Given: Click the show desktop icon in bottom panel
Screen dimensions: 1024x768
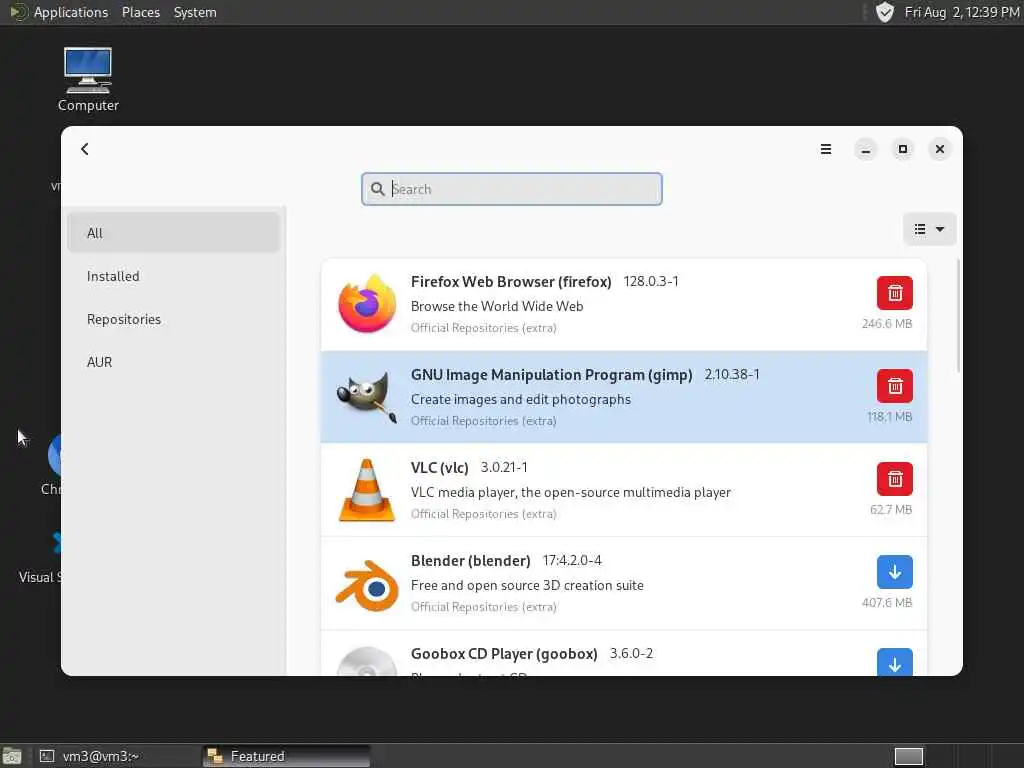Looking at the screenshot, I should (12, 756).
